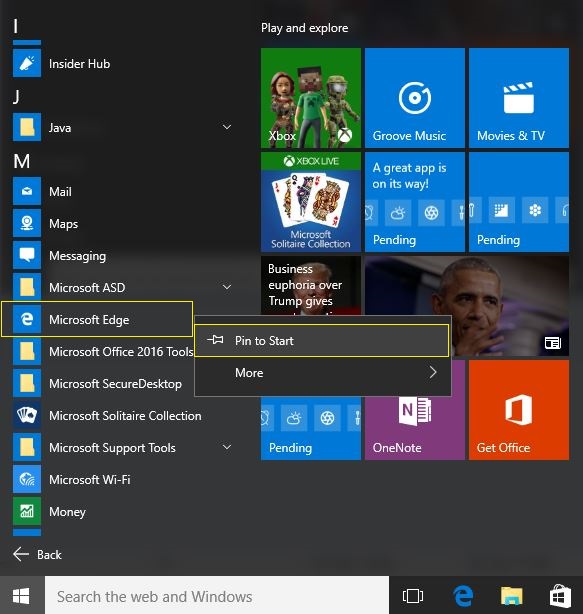This screenshot has height=614, width=583.
Task: Open the Pending tile below Movies & TV
Action: (519, 202)
